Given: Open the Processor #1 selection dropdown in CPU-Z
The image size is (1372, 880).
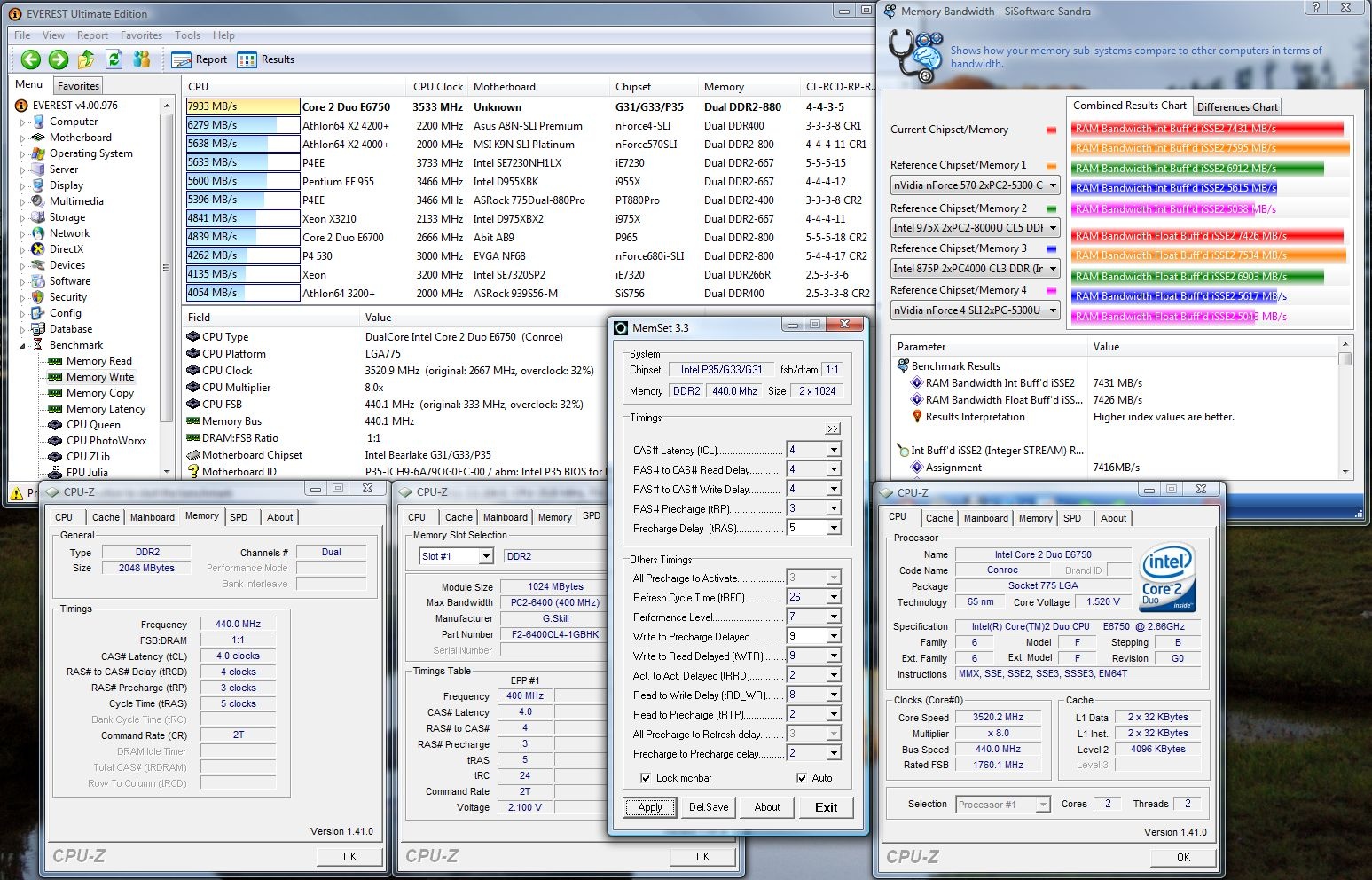Looking at the screenshot, I should tap(1043, 805).
